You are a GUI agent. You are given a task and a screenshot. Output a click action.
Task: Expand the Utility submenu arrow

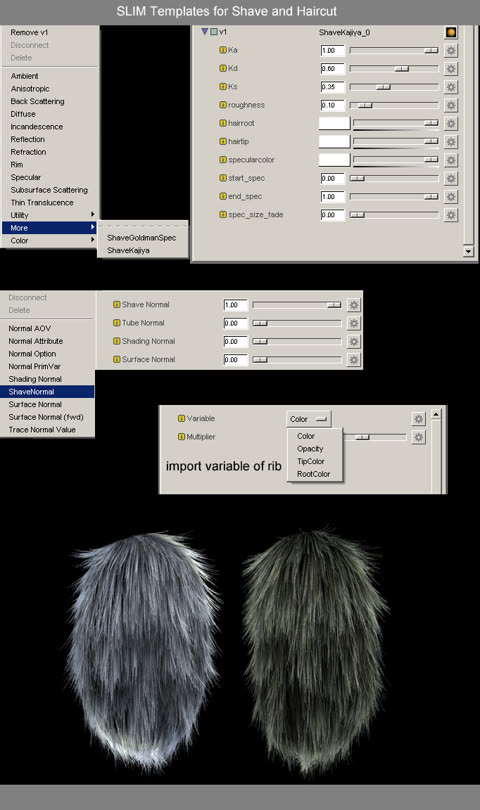(x=92, y=214)
